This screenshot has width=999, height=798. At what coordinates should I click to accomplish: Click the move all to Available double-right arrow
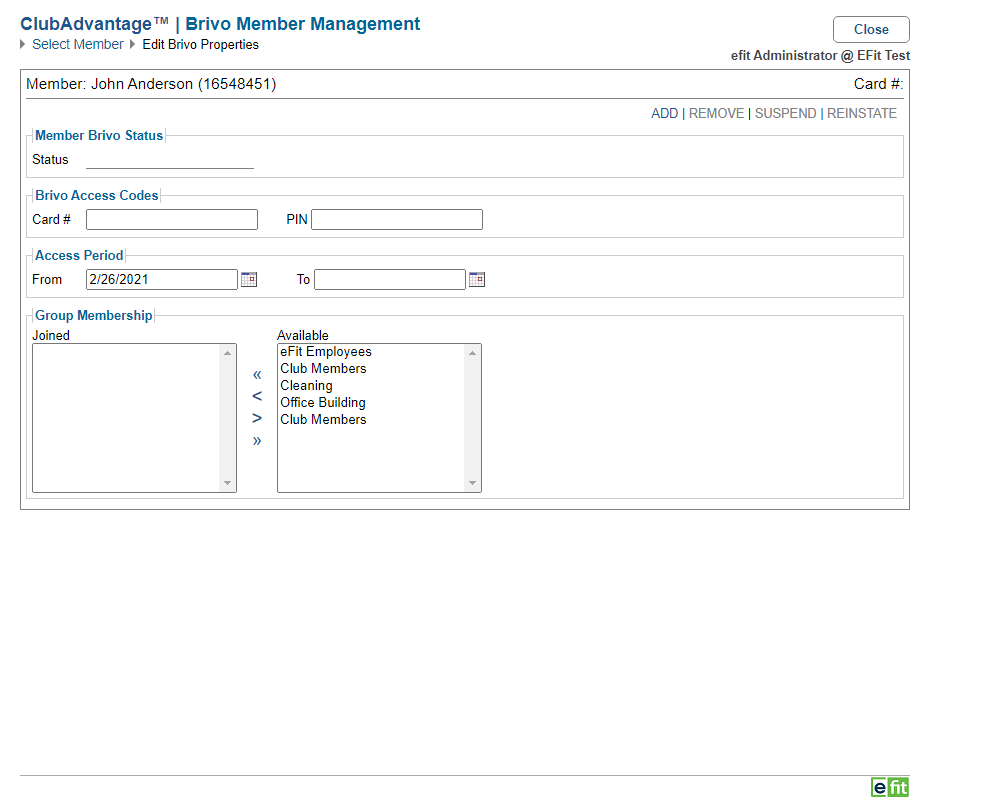pyautogui.click(x=257, y=441)
